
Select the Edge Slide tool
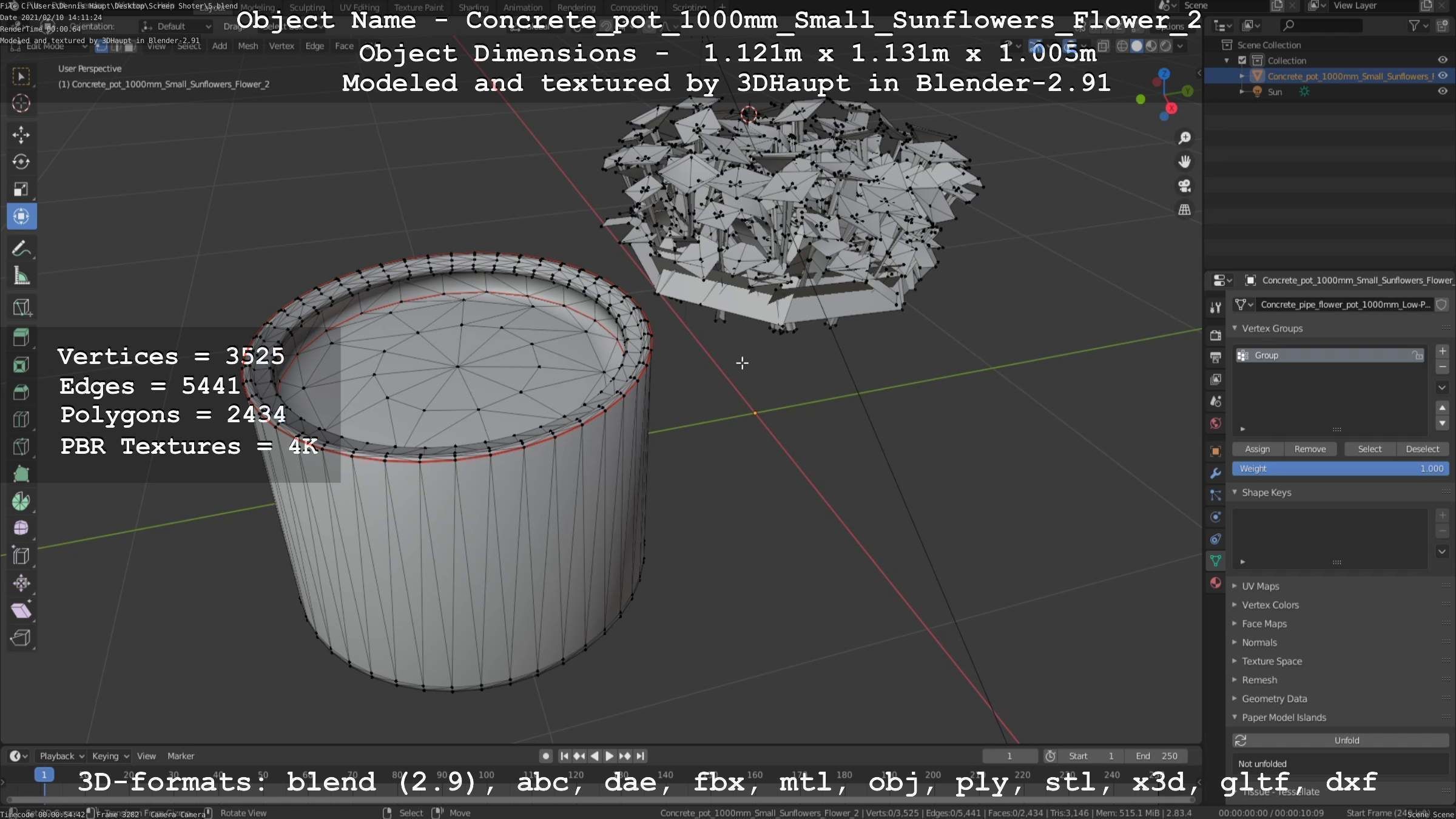point(21,556)
